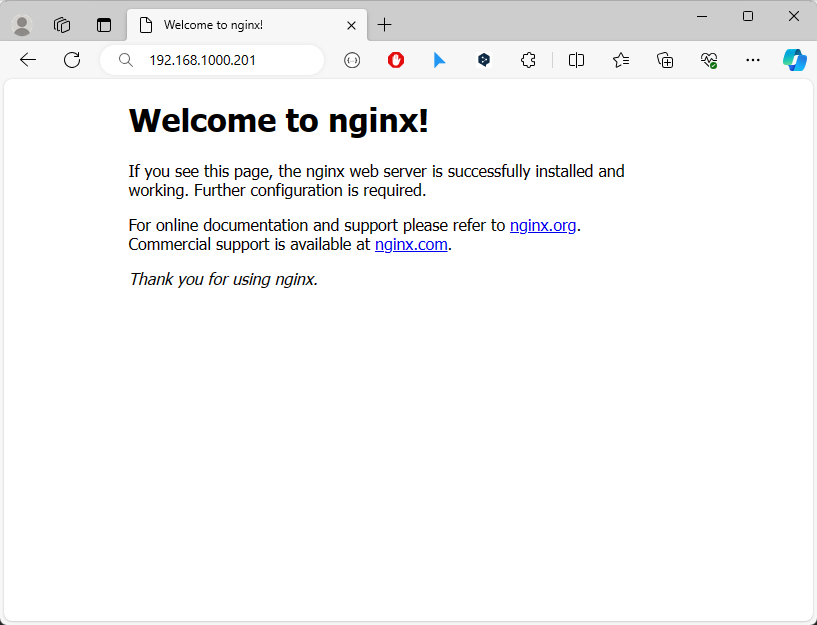Open the Extensions puzzle piece menu
The width and height of the screenshot is (817, 625).
click(x=528, y=60)
